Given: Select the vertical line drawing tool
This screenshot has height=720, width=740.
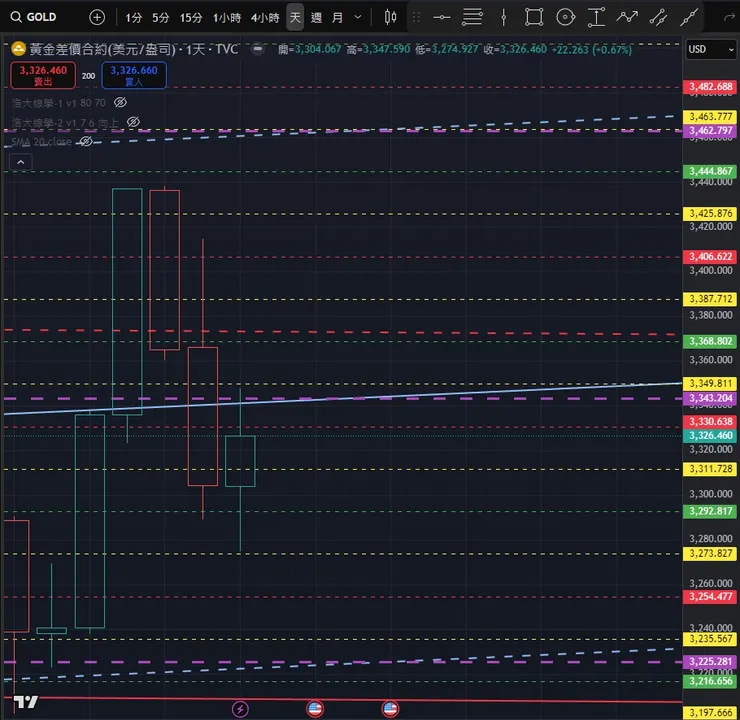Looking at the screenshot, I should [x=504, y=17].
